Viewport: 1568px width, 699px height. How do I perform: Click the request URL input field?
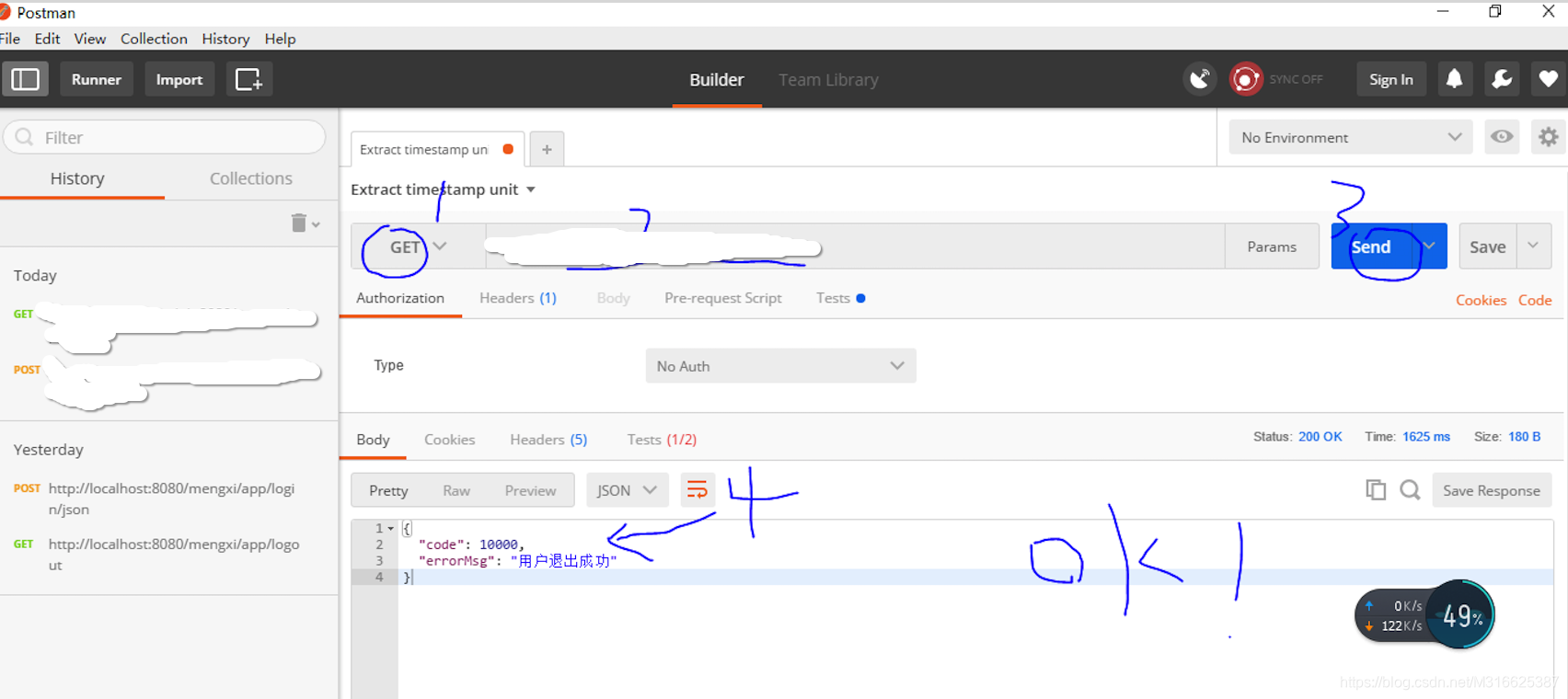point(855,246)
